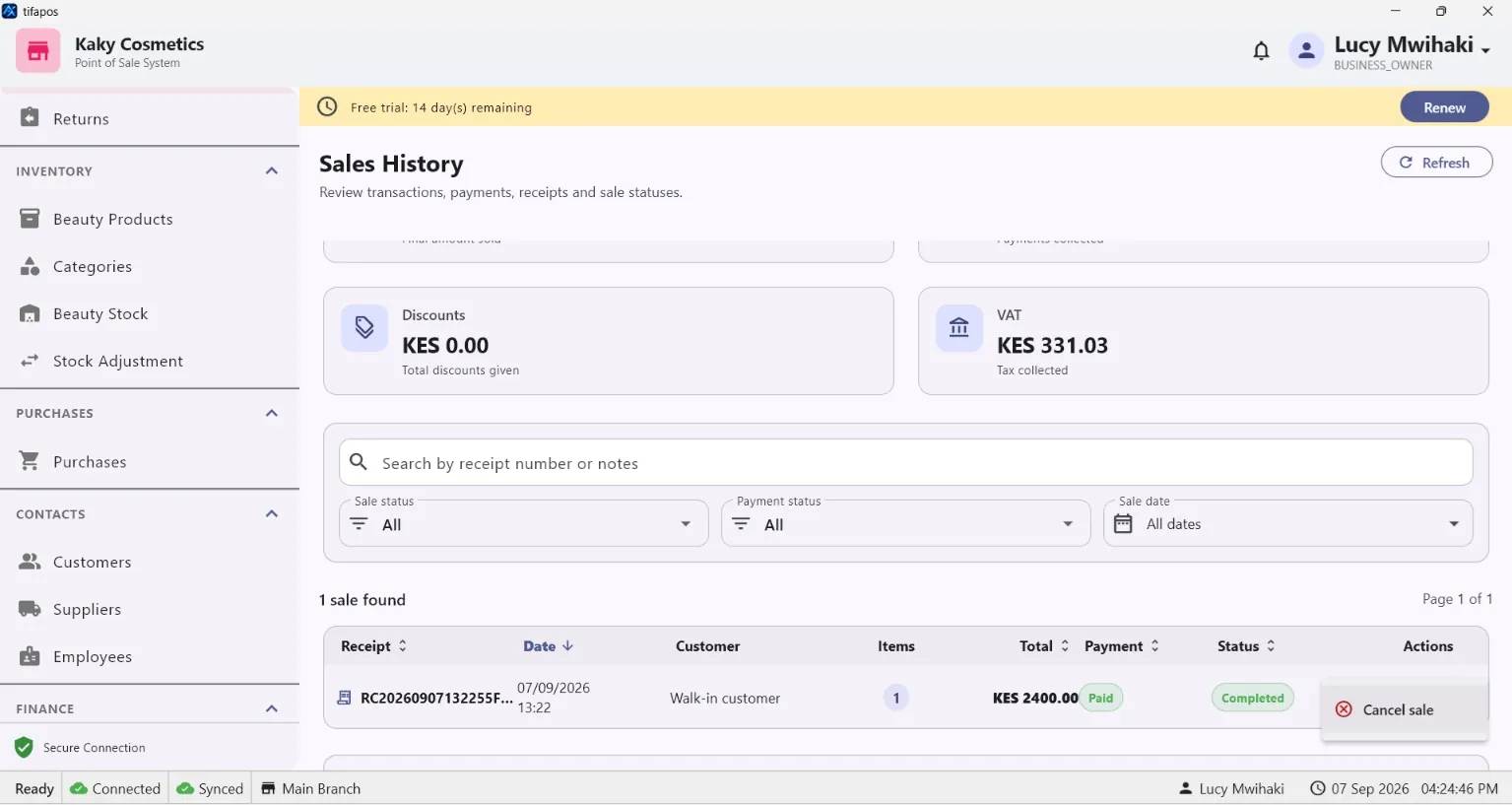Sort the table by Payment column
The height and width of the screenshot is (805, 1512).
pos(1122,646)
